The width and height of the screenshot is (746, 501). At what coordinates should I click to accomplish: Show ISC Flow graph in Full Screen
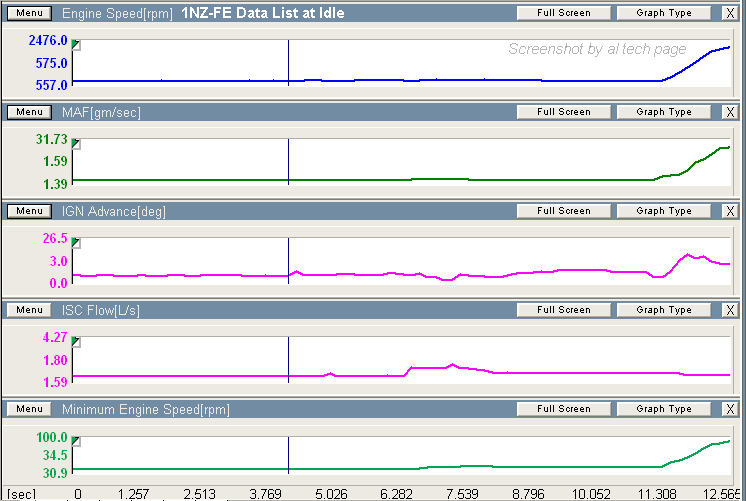[563, 310]
